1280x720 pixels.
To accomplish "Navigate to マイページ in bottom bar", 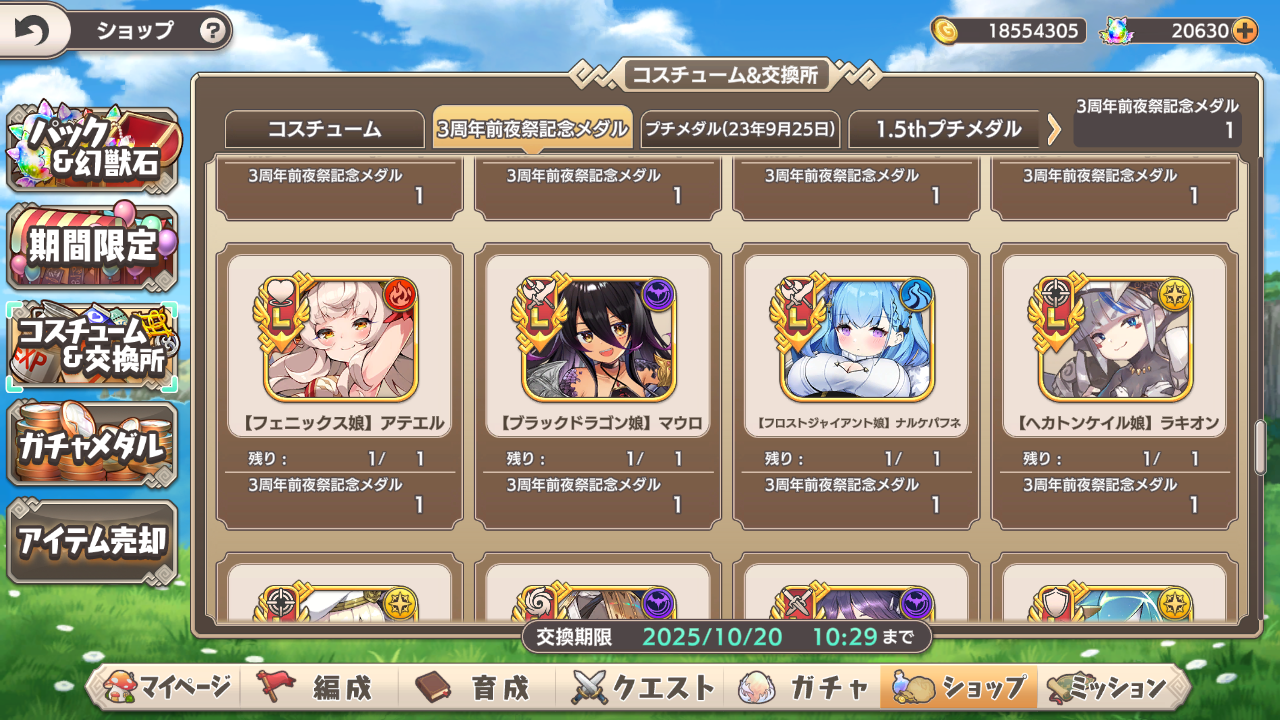I will [169, 688].
